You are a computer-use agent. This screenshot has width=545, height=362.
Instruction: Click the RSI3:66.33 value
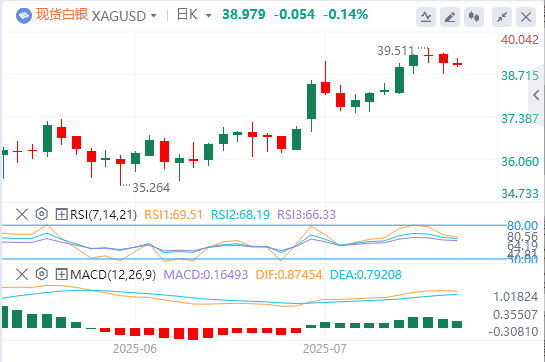(307, 215)
